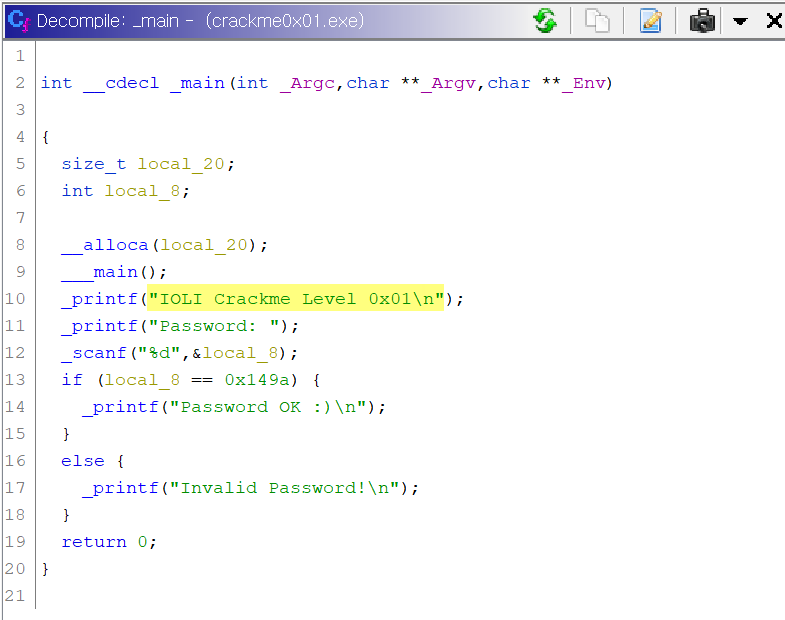Select the _Env parameter
This screenshot has width=785, height=620.
pos(584,83)
